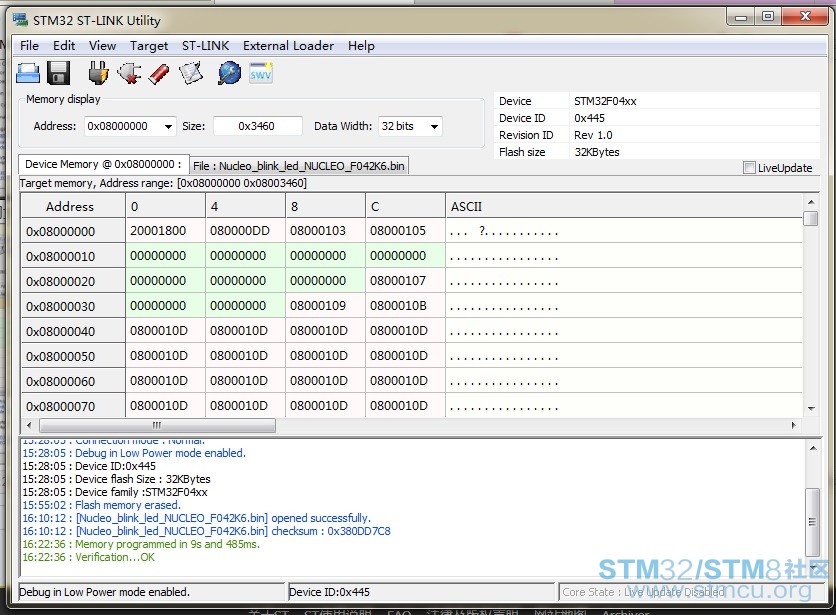Switch to Device Memory @ 0x08000000 tab

coord(103,164)
